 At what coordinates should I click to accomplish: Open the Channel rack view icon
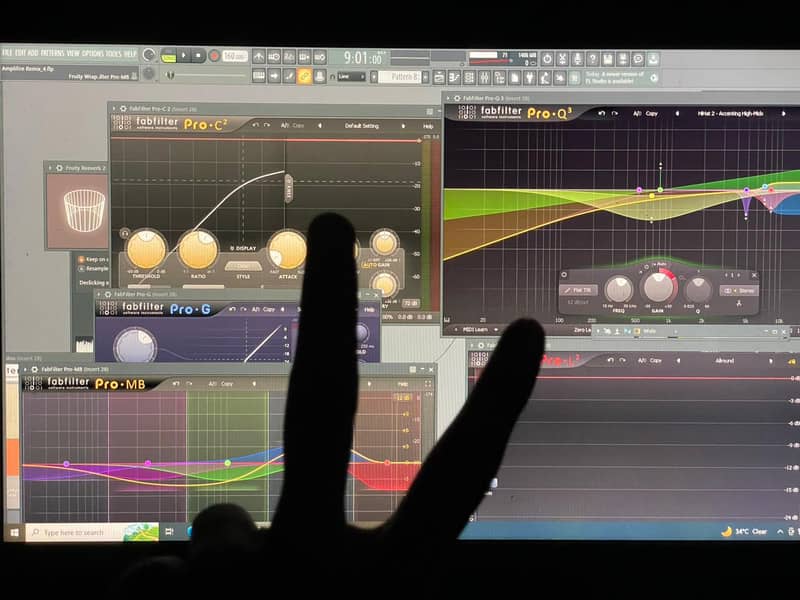(x=469, y=78)
